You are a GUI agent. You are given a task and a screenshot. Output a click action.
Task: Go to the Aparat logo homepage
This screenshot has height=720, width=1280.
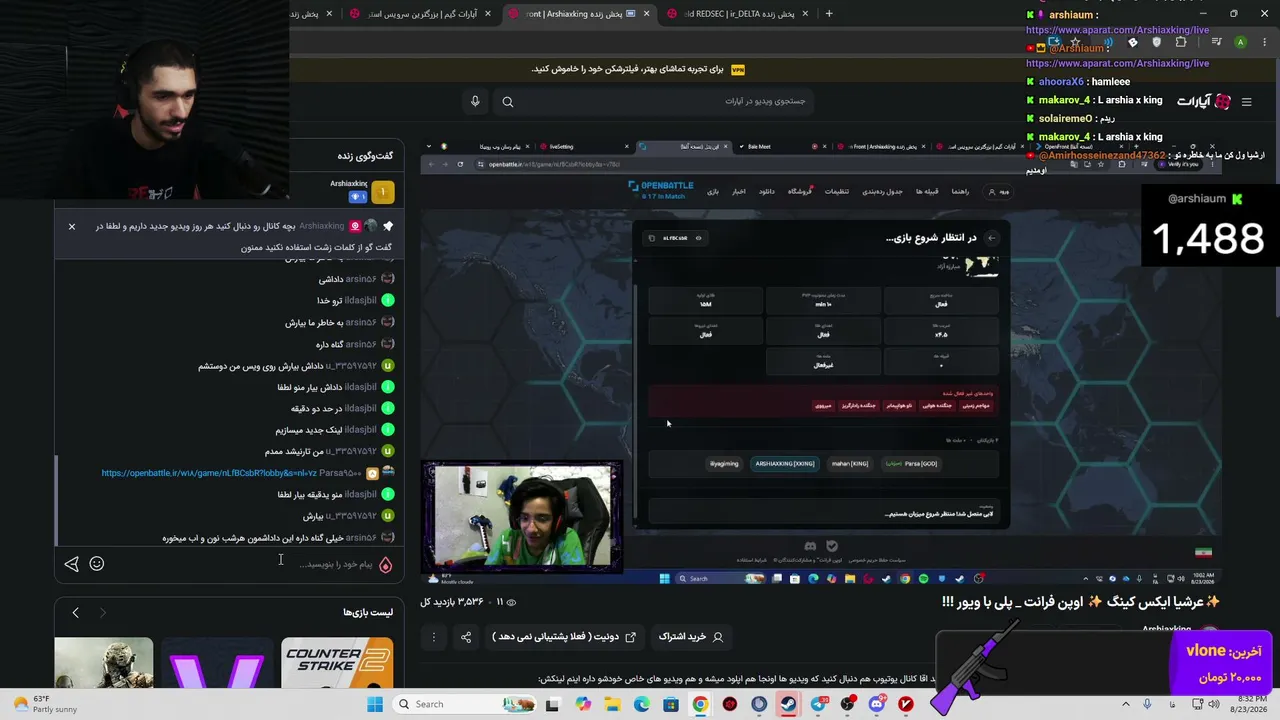1203,101
